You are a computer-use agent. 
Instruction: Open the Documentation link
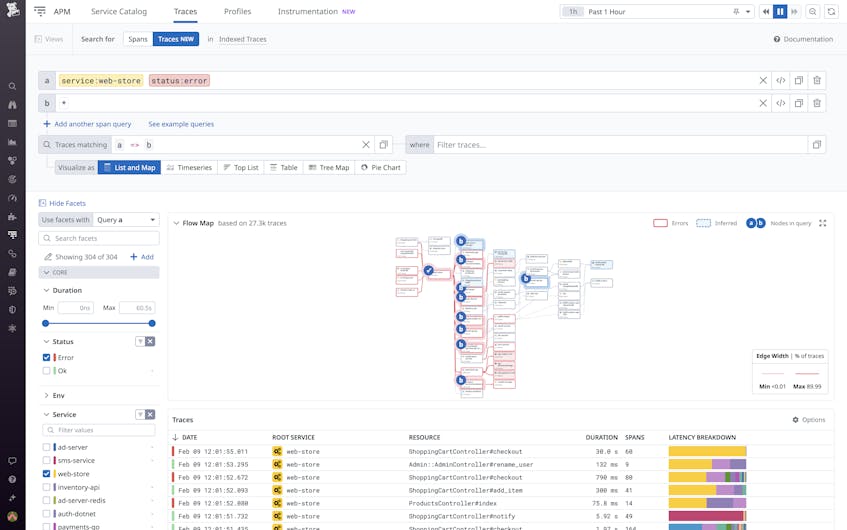(x=803, y=39)
